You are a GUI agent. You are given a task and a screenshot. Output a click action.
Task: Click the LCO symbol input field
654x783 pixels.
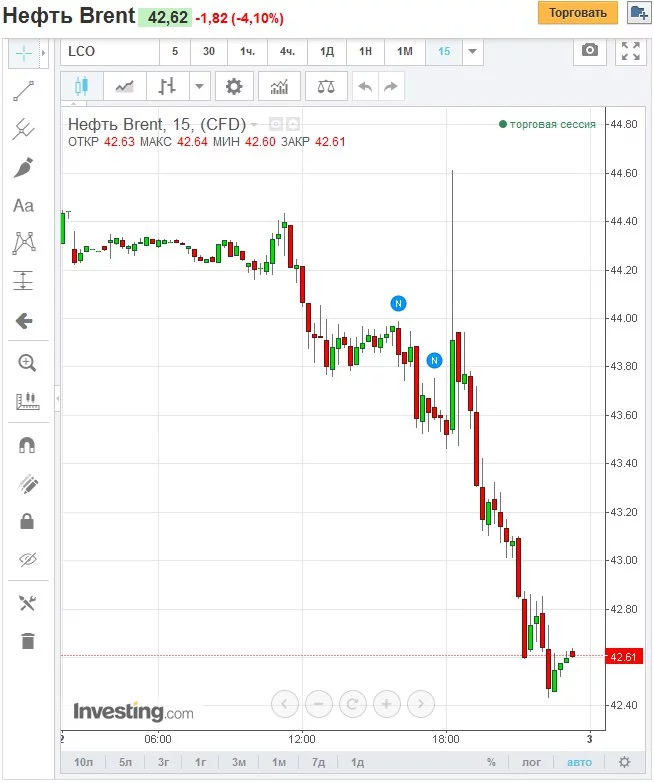110,52
